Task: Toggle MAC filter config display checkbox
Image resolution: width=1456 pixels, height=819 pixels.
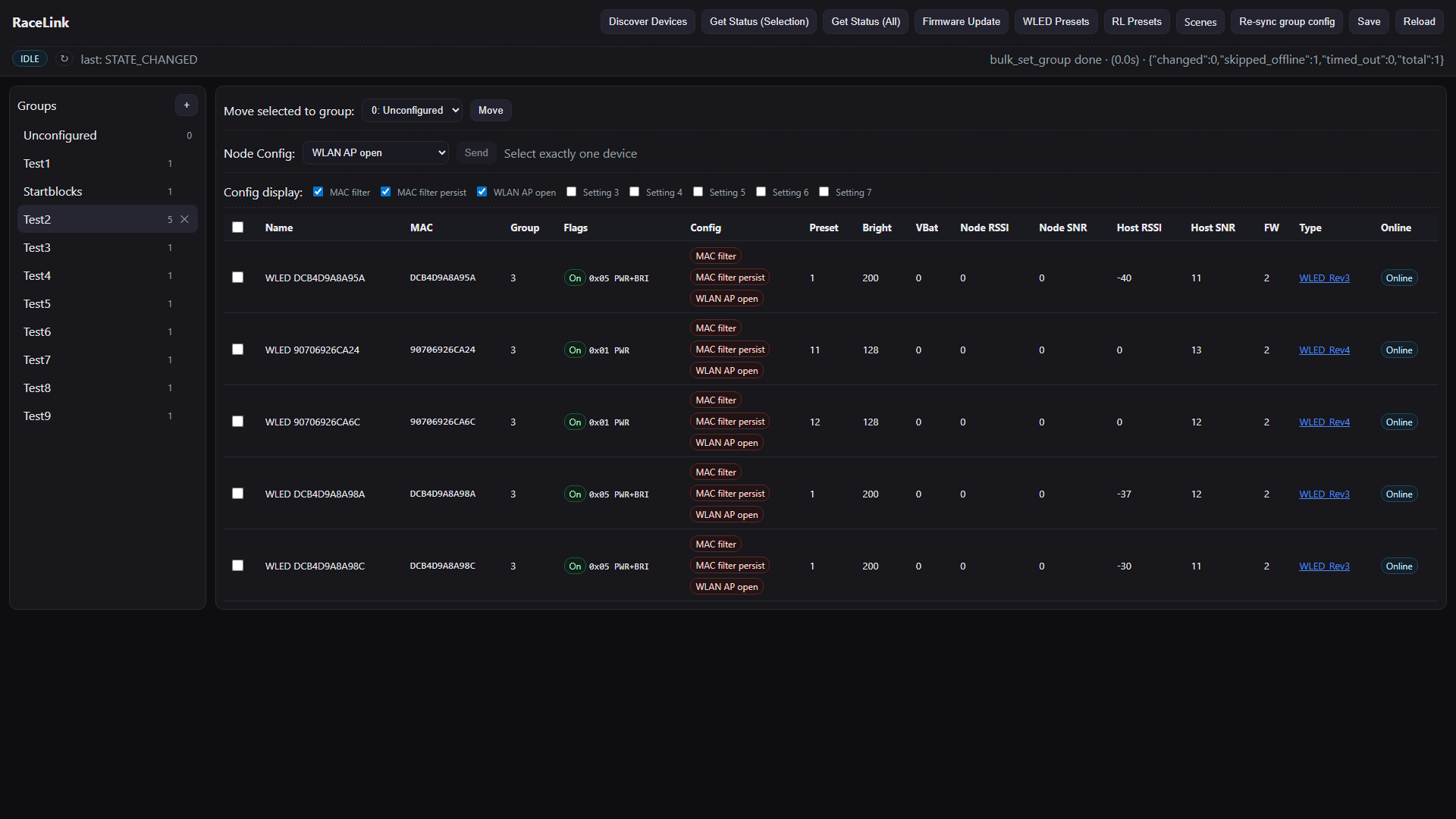Action: (x=318, y=192)
